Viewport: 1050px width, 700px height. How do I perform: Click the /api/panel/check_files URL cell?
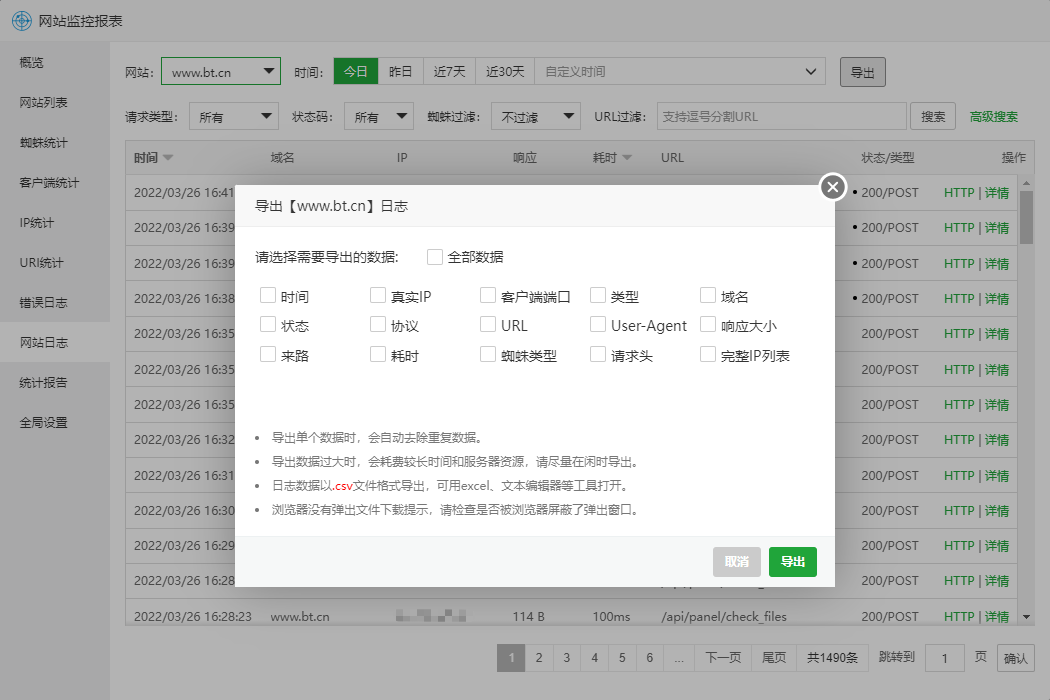(x=724, y=616)
